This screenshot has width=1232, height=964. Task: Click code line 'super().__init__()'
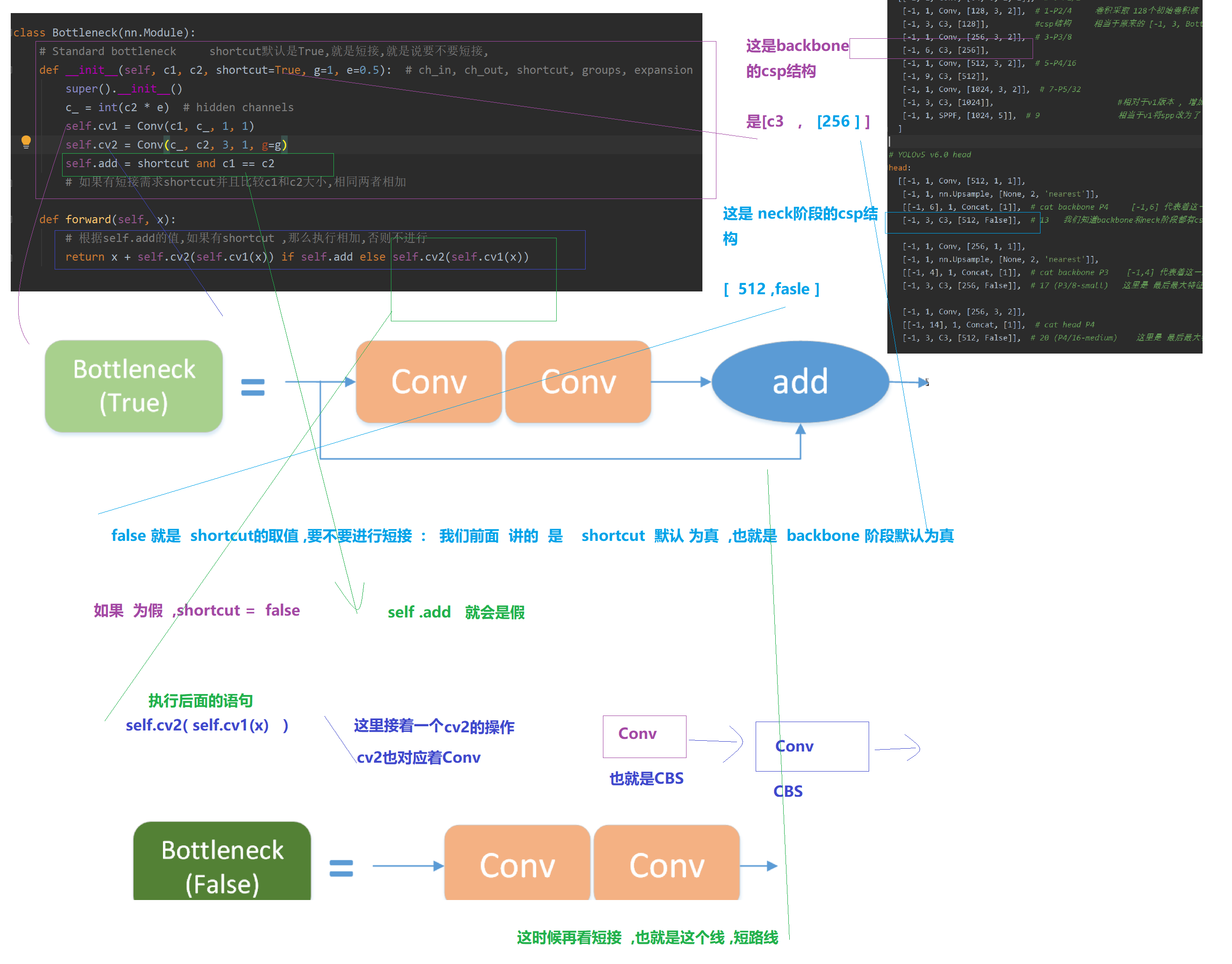tap(124, 88)
